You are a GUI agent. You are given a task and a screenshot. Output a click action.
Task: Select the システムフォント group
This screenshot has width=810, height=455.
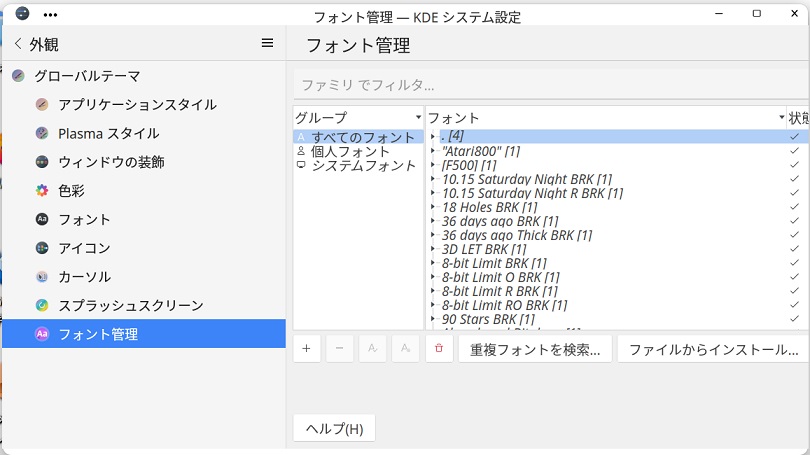pos(358,165)
